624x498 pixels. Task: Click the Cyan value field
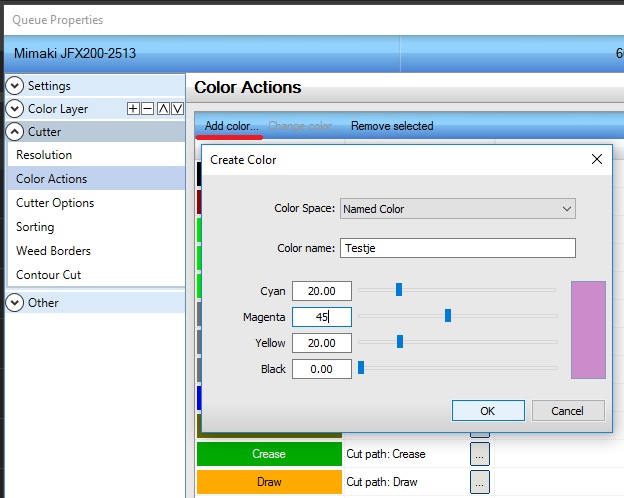(x=322, y=291)
